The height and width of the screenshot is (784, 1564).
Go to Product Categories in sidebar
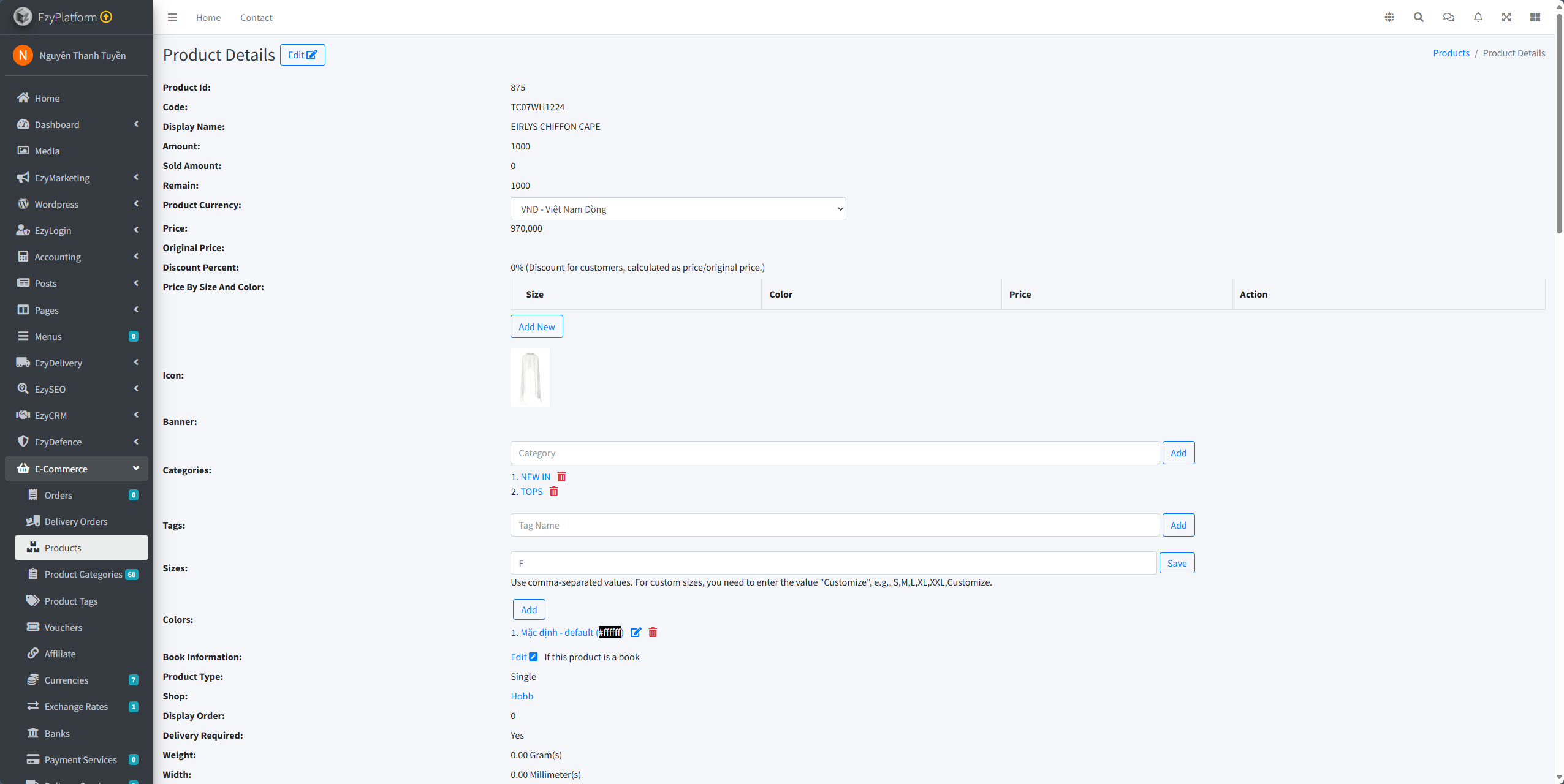83,574
